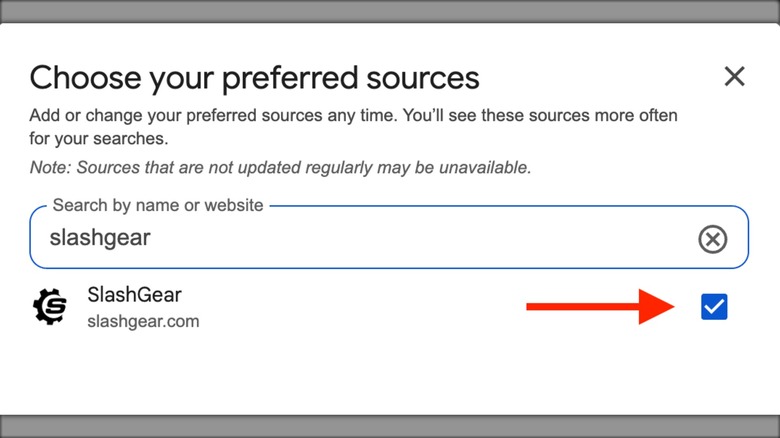Click the dimmed backdrop above the dialog
The width and height of the screenshot is (780, 438).
coord(390,11)
